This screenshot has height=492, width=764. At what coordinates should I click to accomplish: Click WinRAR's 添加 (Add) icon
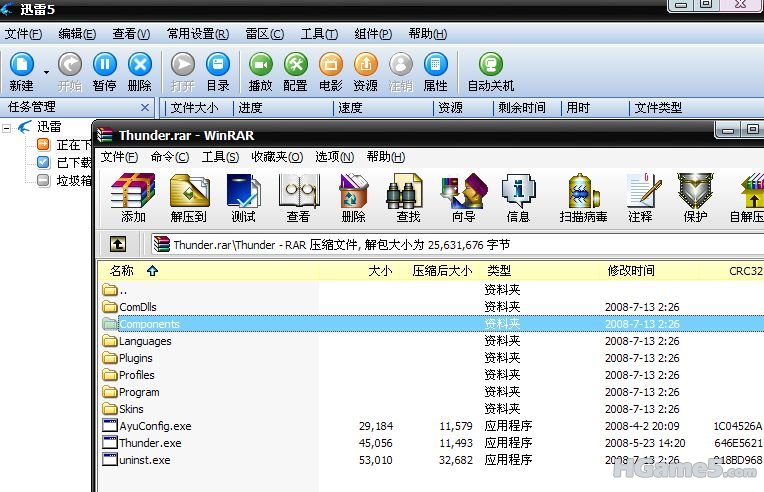click(x=133, y=191)
